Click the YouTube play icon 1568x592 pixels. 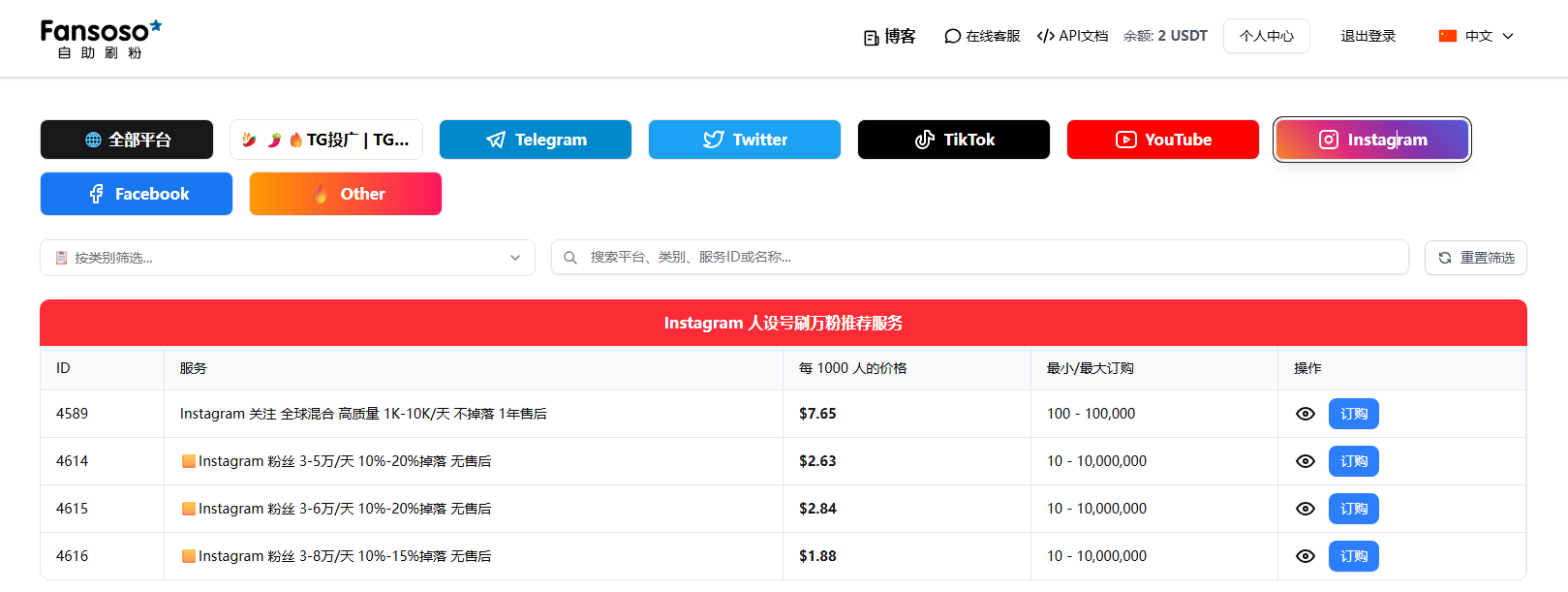[1125, 140]
